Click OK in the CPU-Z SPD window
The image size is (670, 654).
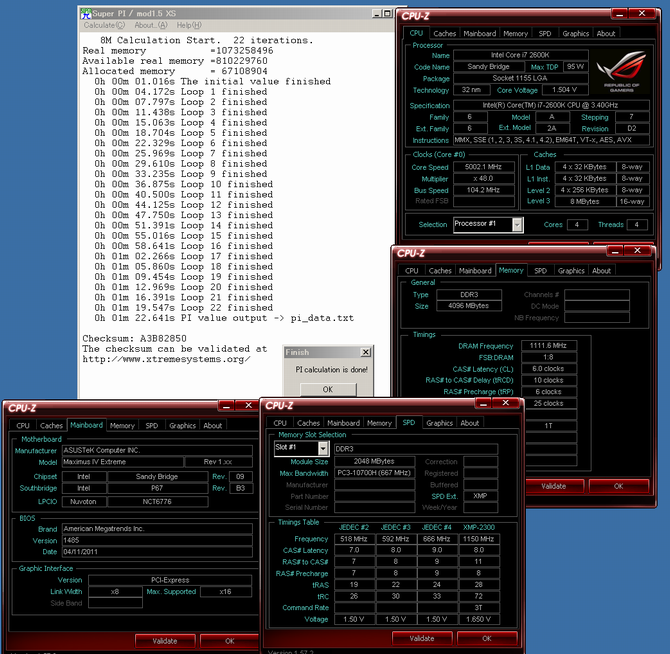(487, 638)
